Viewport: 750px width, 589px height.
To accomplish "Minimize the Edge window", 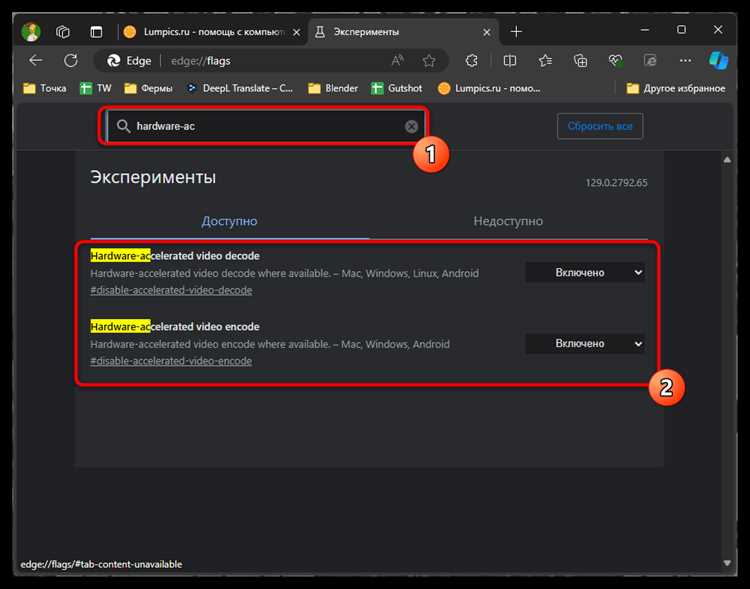I will pyautogui.click(x=645, y=30).
